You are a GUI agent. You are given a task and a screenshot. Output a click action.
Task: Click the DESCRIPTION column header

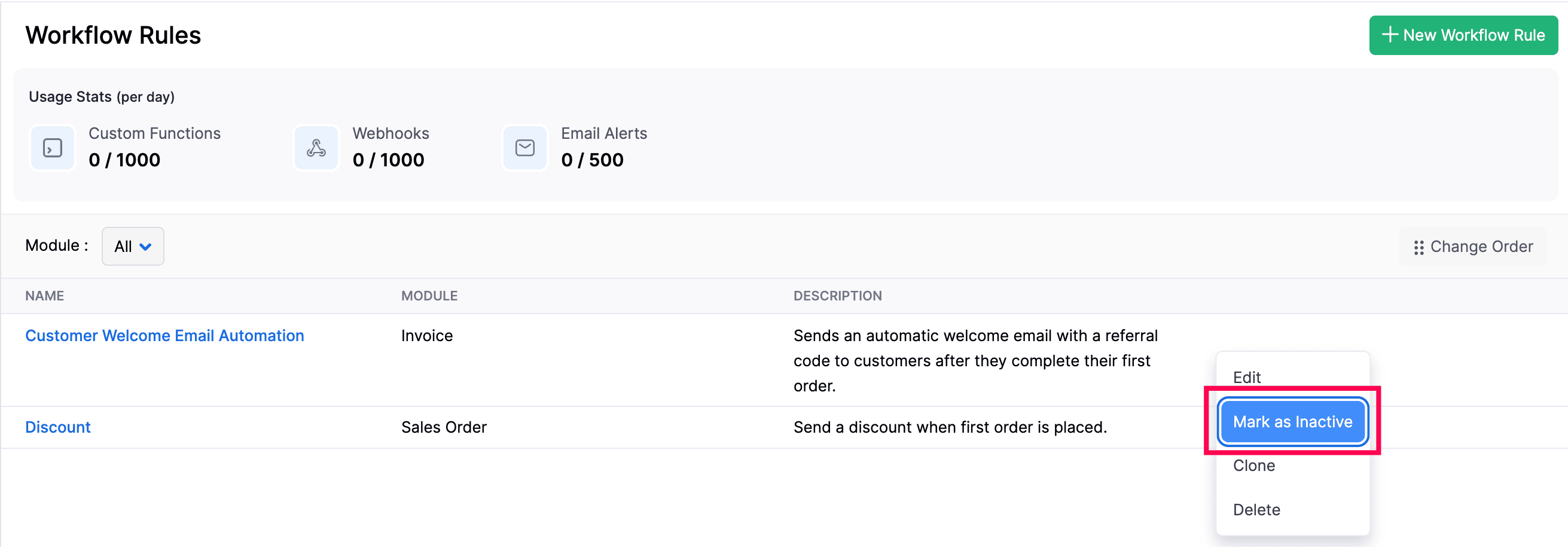(837, 296)
